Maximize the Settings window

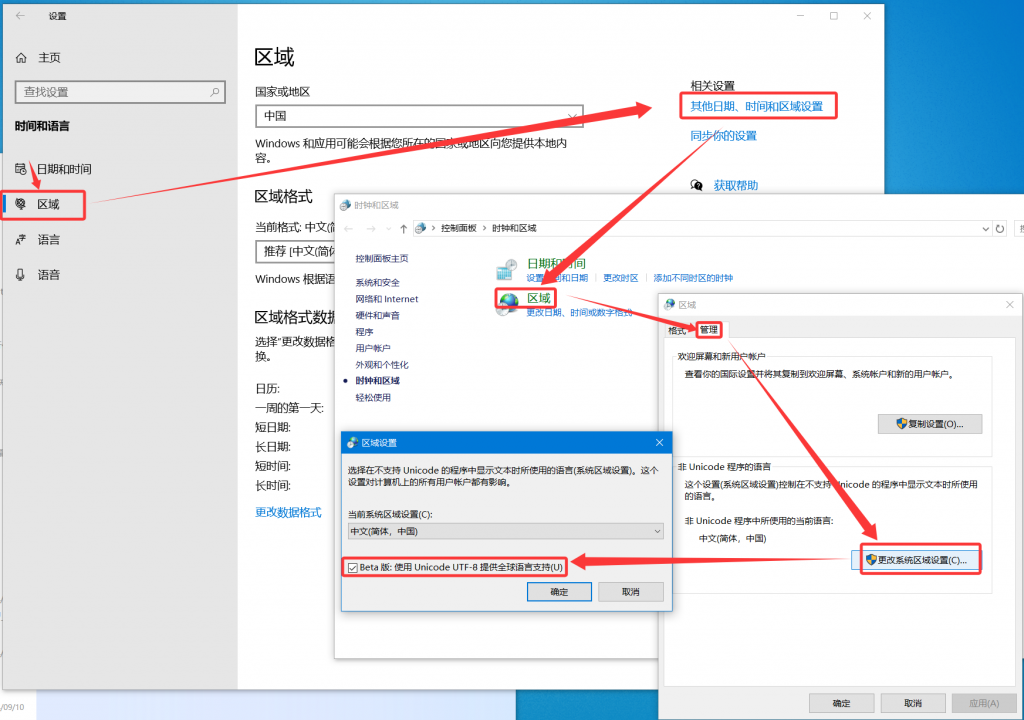point(834,16)
